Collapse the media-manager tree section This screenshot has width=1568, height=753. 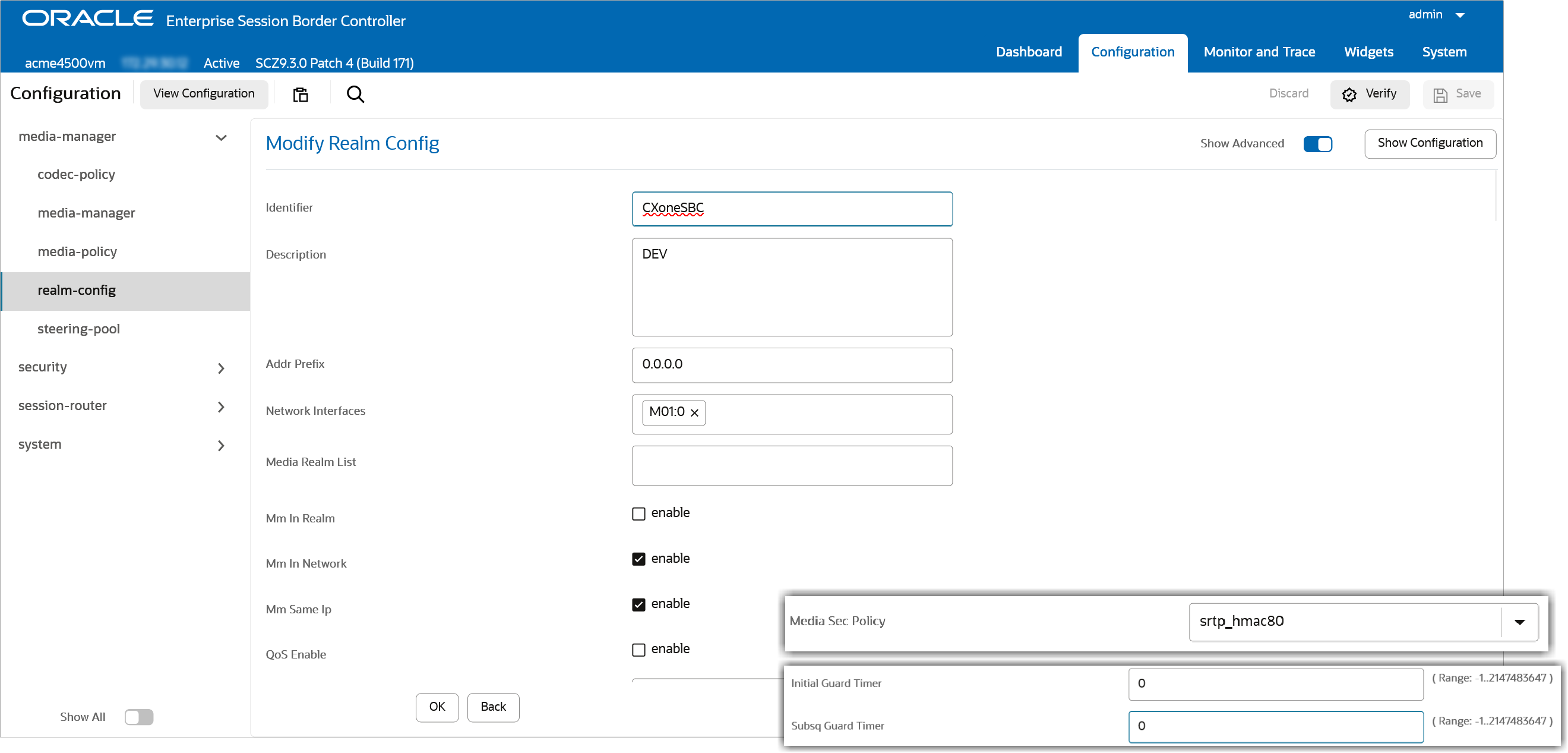(222, 137)
